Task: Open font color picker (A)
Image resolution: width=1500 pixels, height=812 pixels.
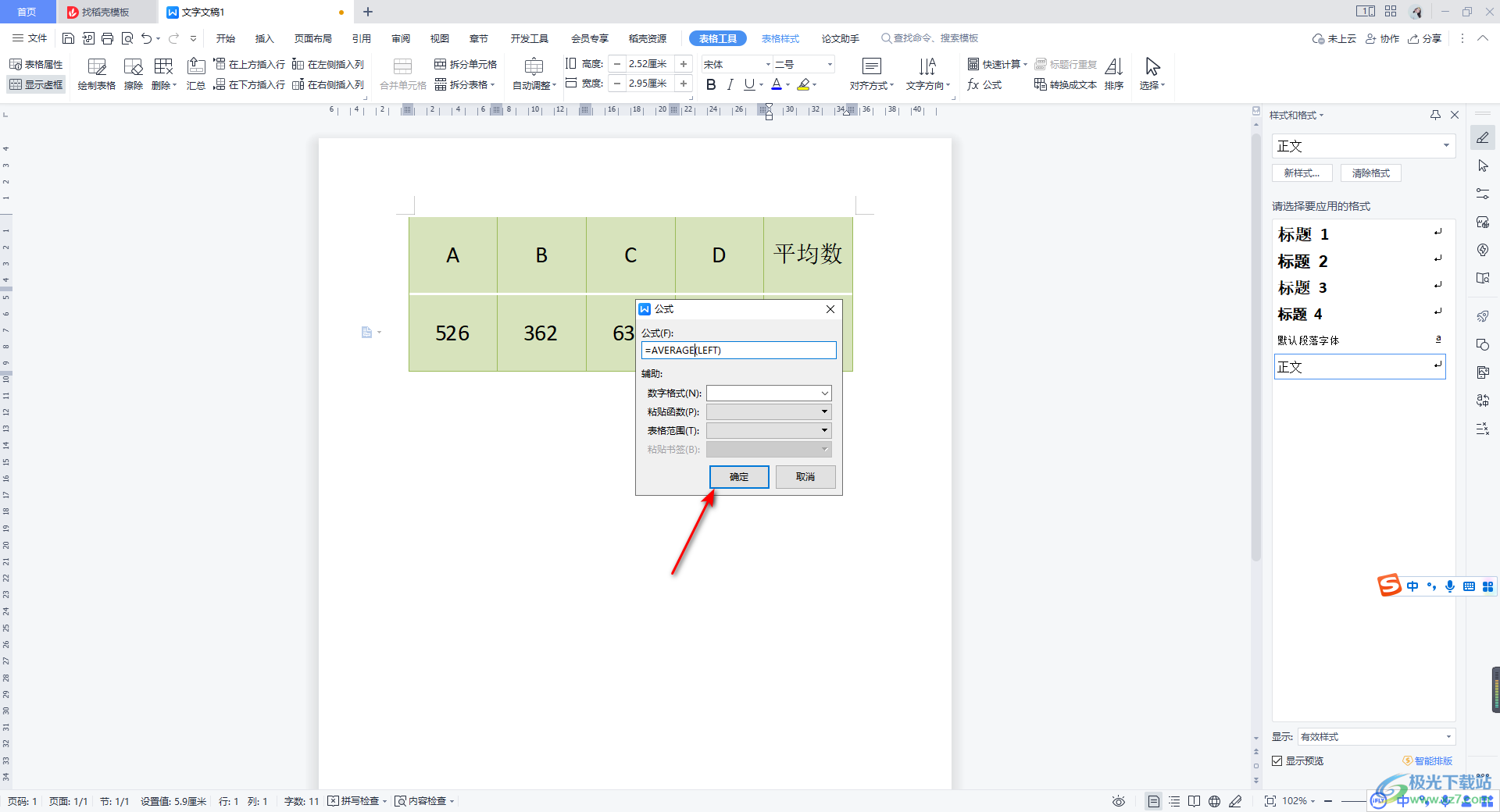Action: click(777, 84)
